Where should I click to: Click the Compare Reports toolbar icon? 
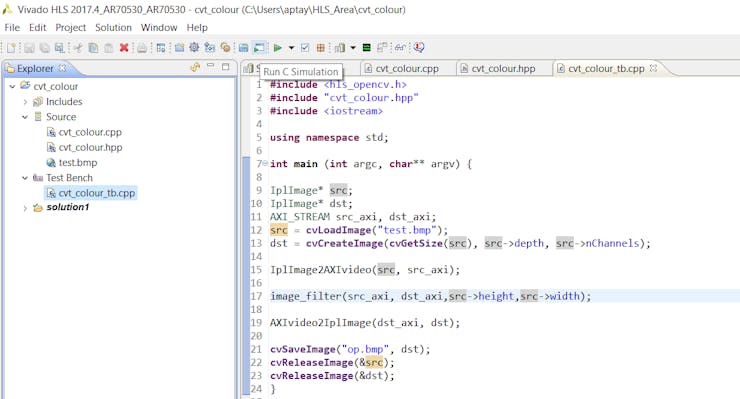point(382,48)
